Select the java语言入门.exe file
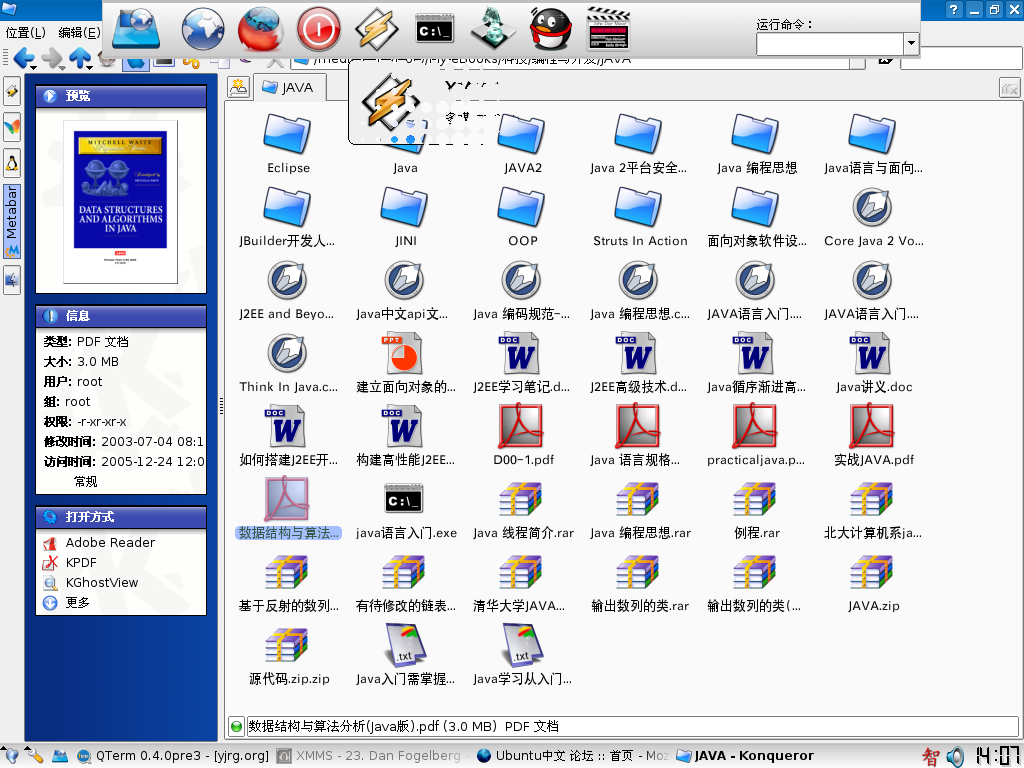The width and height of the screenshot is (1024, 768). [405, 509]
